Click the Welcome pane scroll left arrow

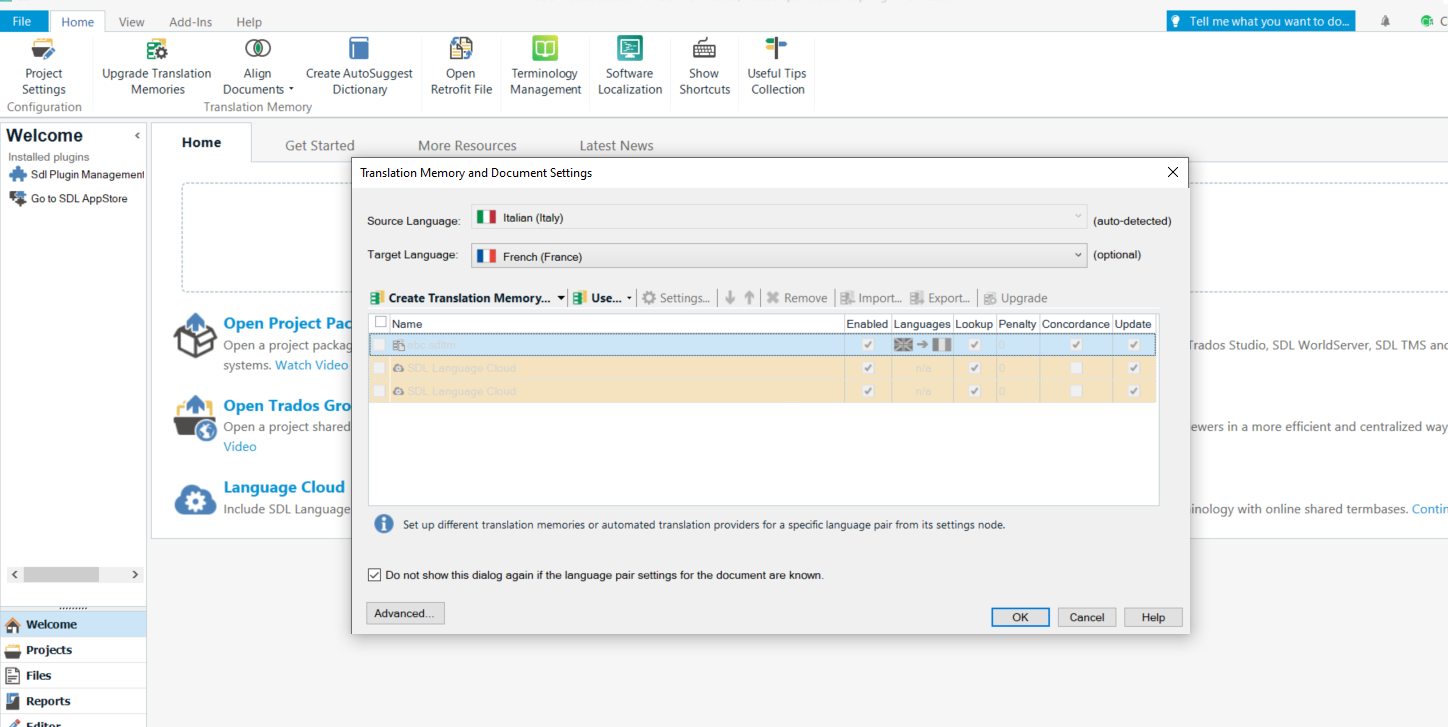coord(14,575)
